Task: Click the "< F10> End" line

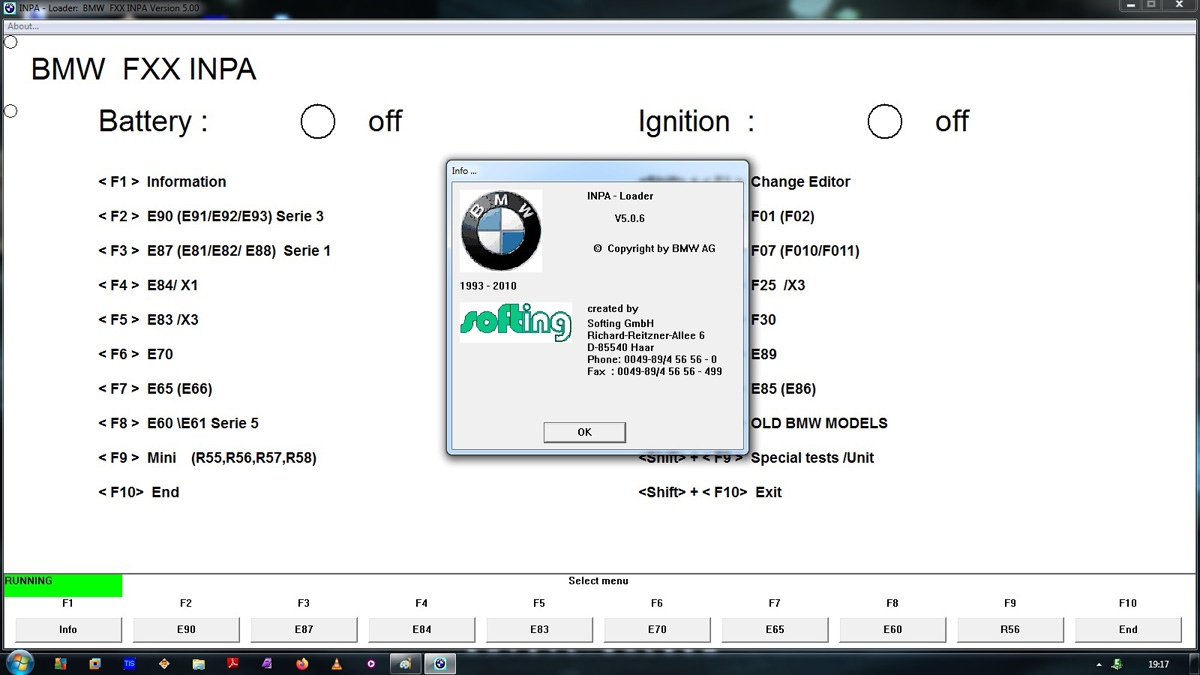Action: point(139,492)
